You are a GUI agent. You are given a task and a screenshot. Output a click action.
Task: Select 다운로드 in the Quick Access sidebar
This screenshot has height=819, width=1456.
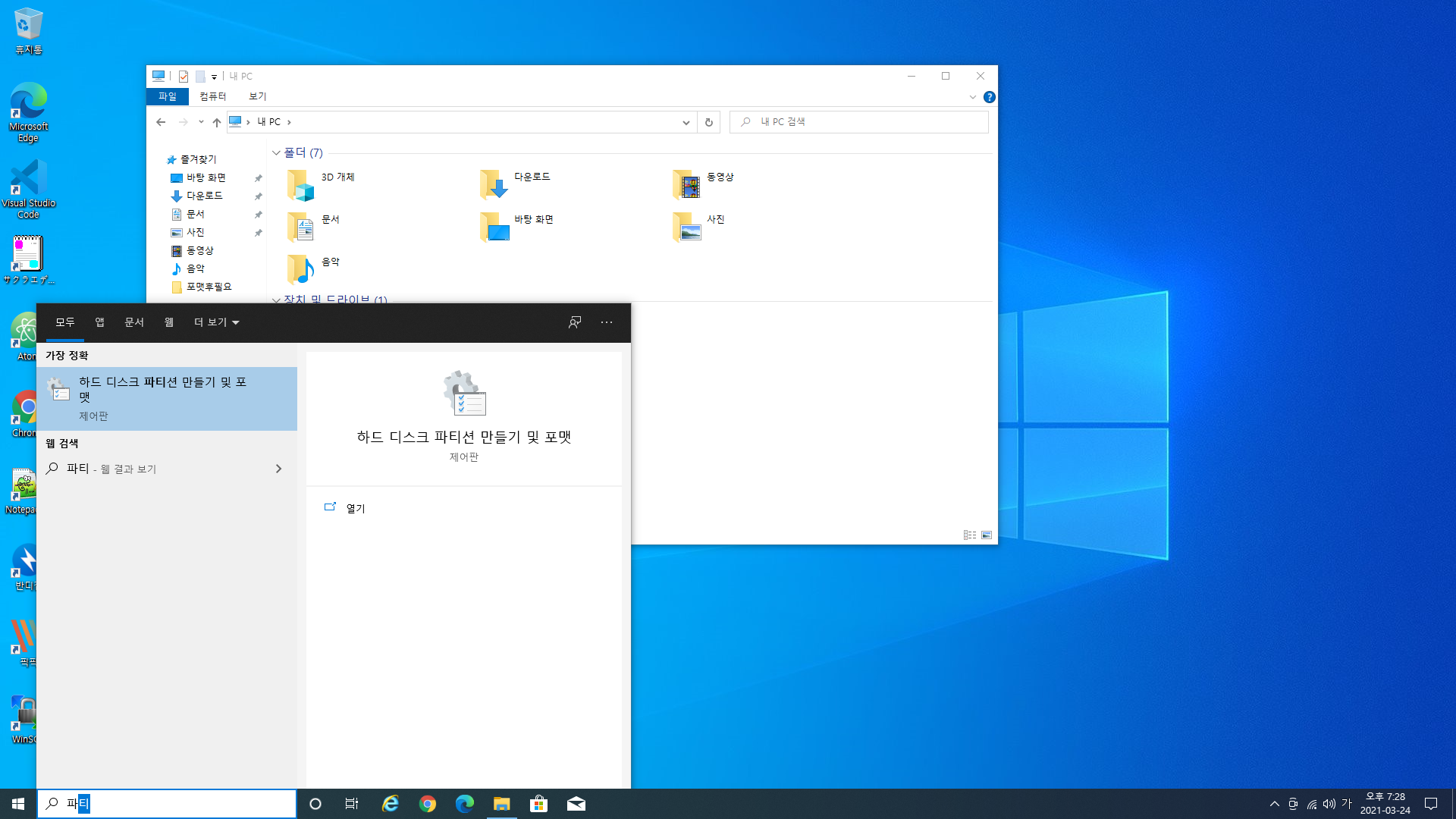pyautogui.click(x=204, y=196)
